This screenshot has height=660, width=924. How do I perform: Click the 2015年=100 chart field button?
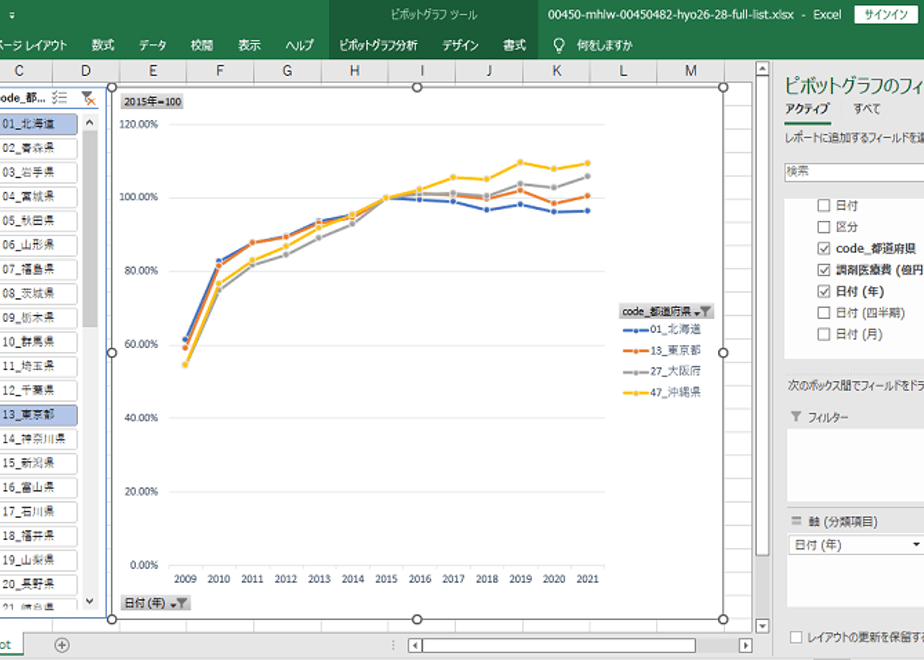(152, 101)
